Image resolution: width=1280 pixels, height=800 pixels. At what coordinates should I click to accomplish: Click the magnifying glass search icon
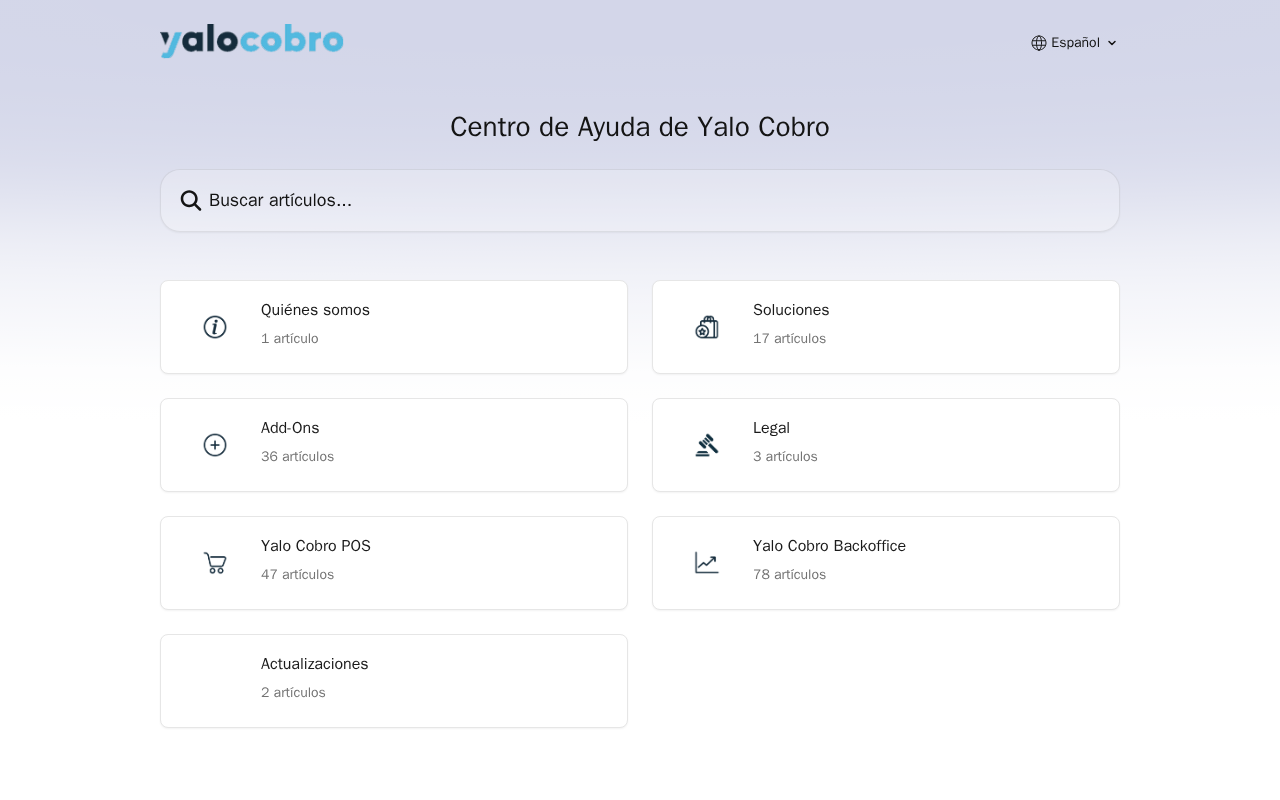tap(191, 200)
